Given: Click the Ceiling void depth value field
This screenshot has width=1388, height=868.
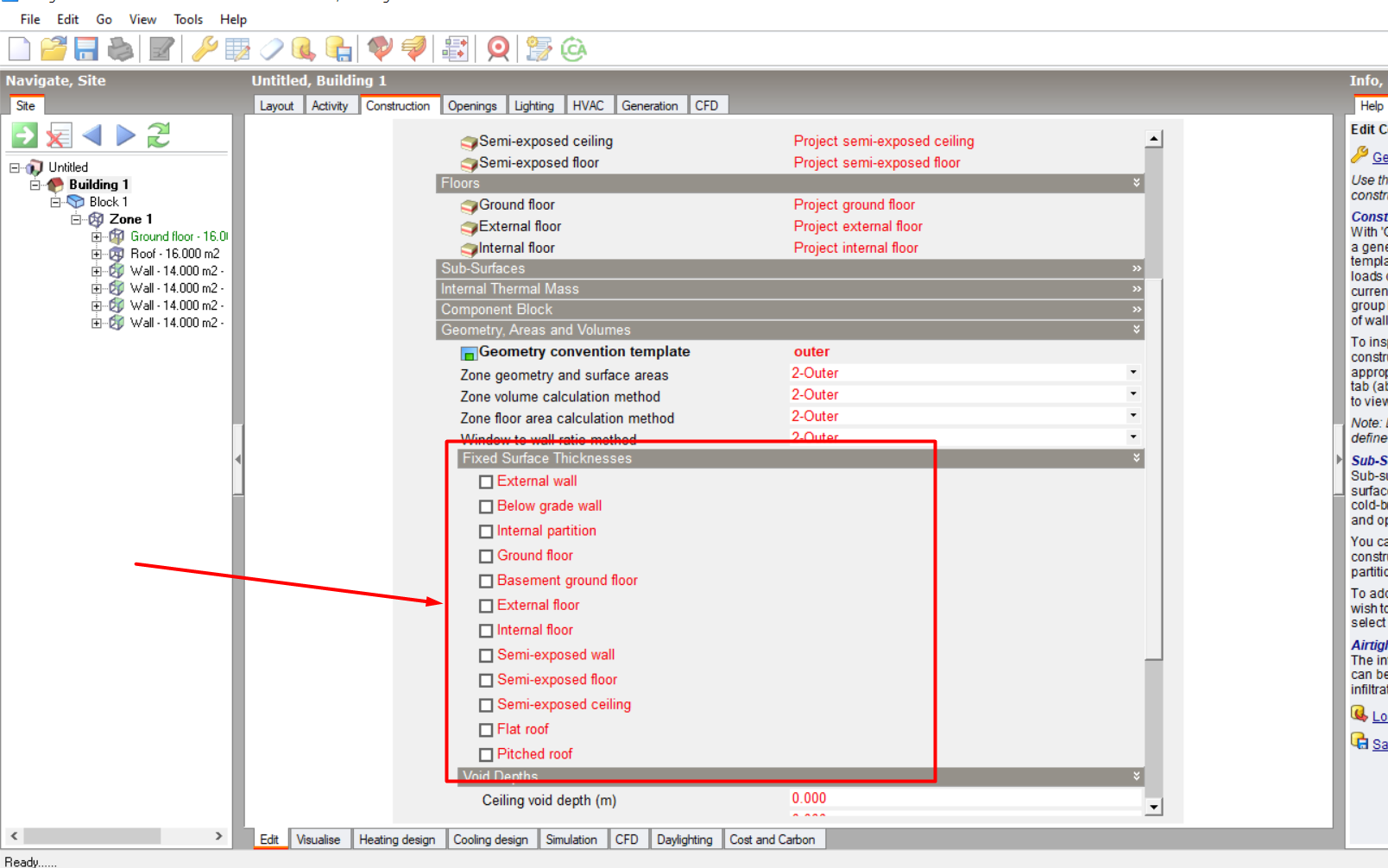Looking at the screenshot, I should tap(965, 799).
